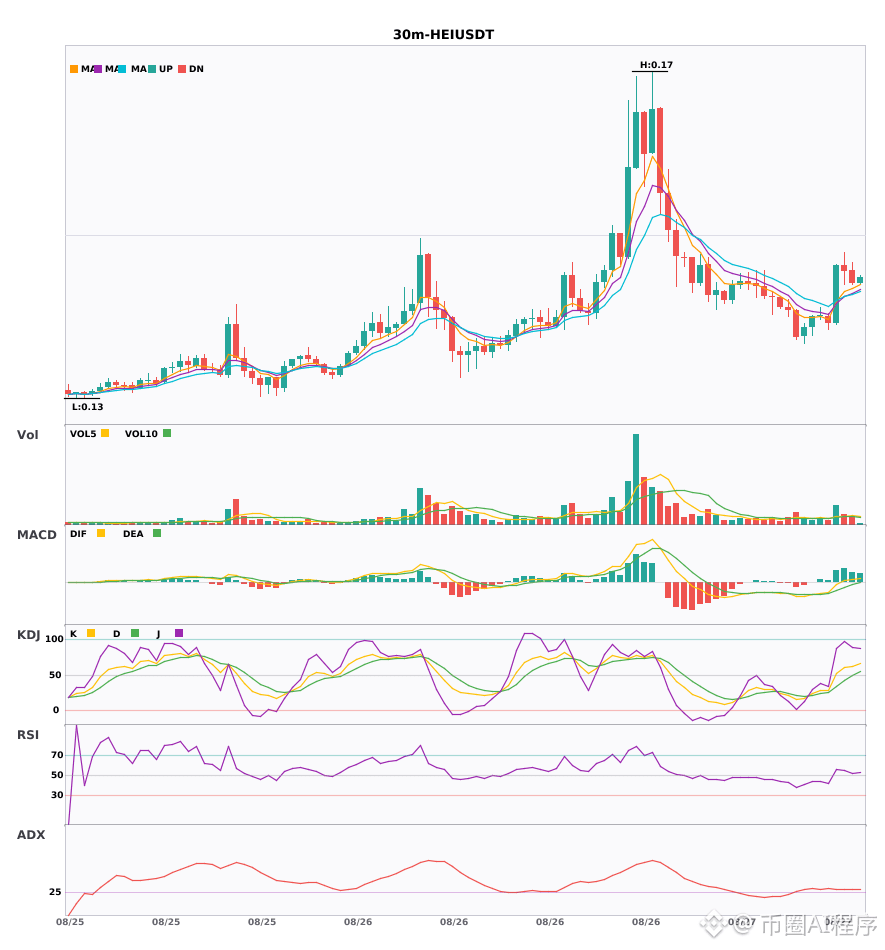Viewport: 885px width, 950px height.
Task: Click the green VOL10 legend swatch
Action: (167, 433)
